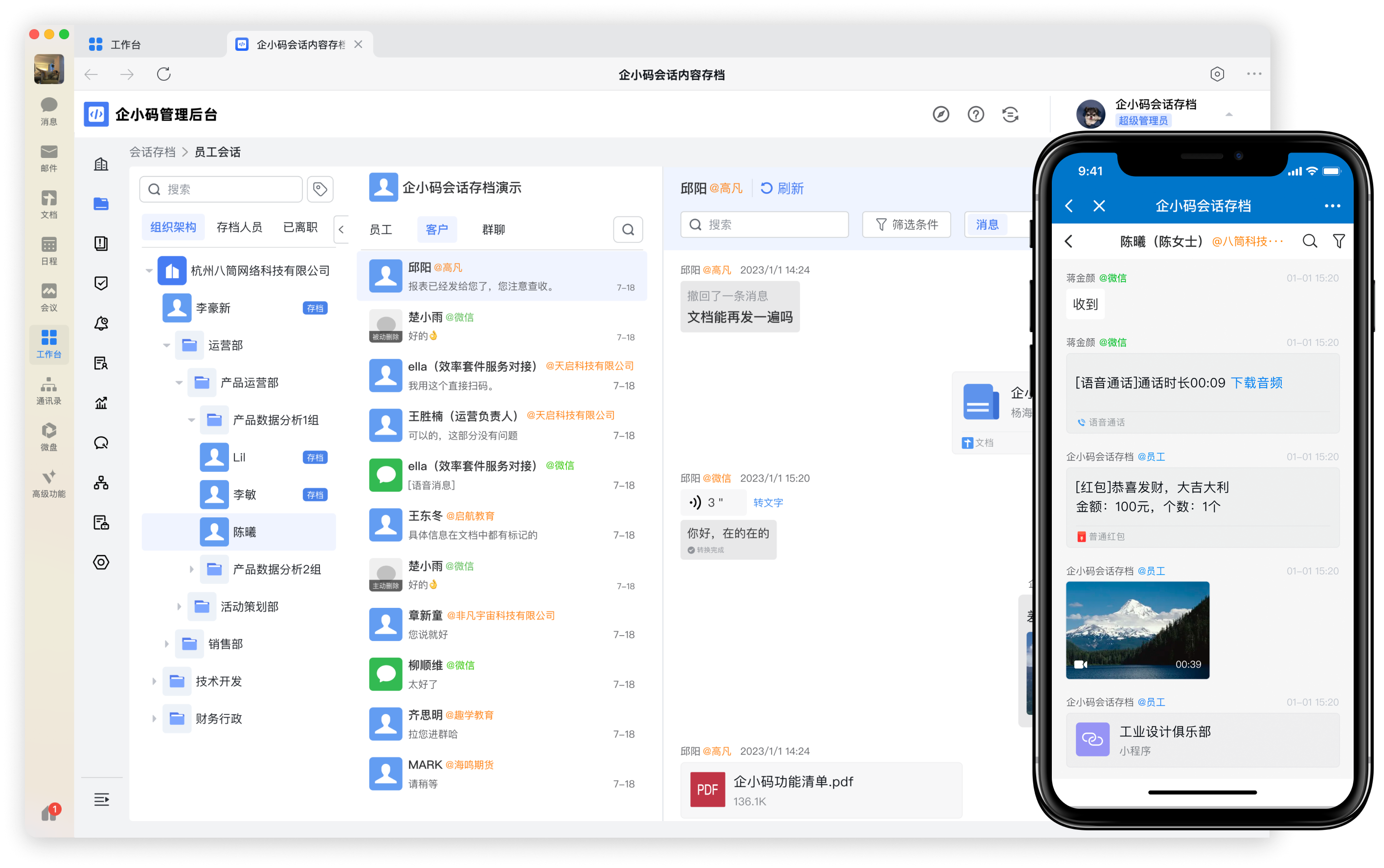1384x868 pixels.
Task: Click the 会话存档 breadcrumb link
Action: (152, 152)
